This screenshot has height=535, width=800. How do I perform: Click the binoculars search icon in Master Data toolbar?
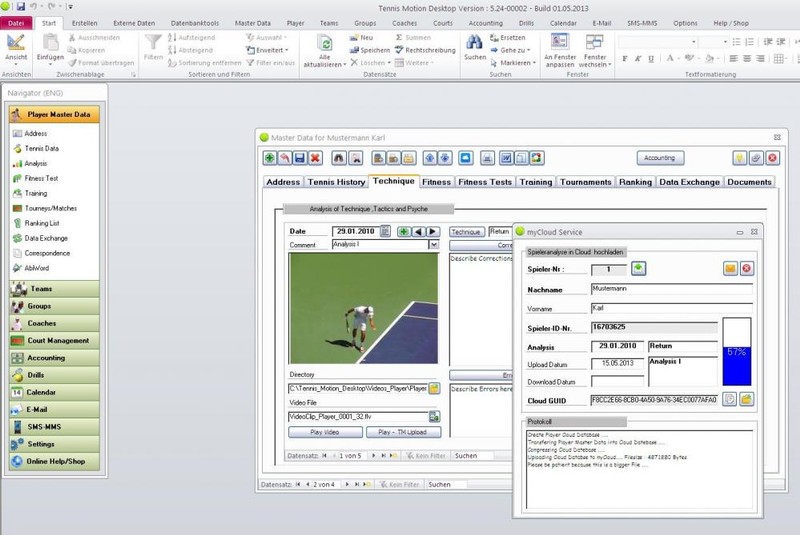pos(339,158)
